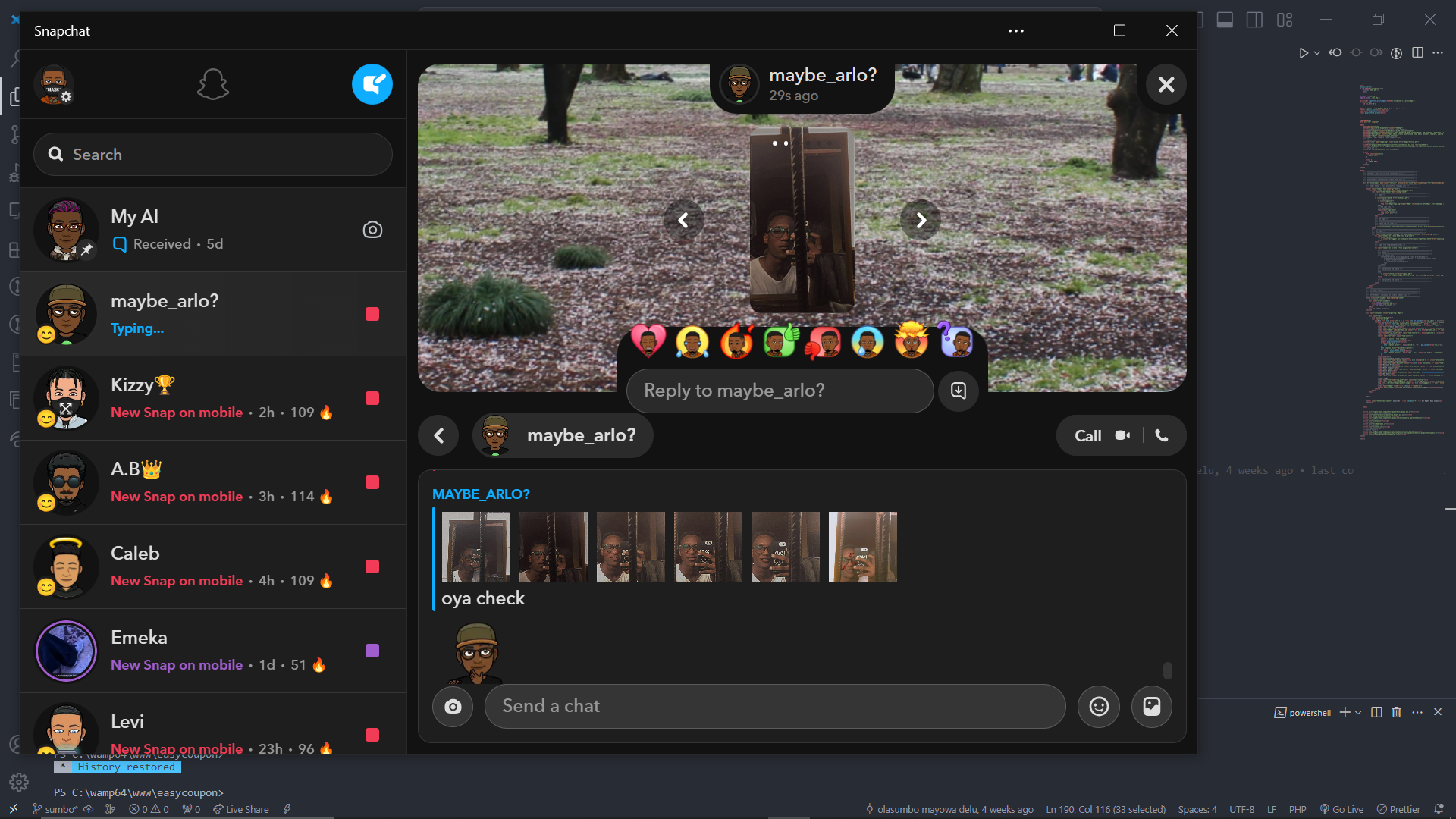Viewport: 1456px width, 819px height.
Task: Open VS Code notifications bell
Action: point(1439,809)
